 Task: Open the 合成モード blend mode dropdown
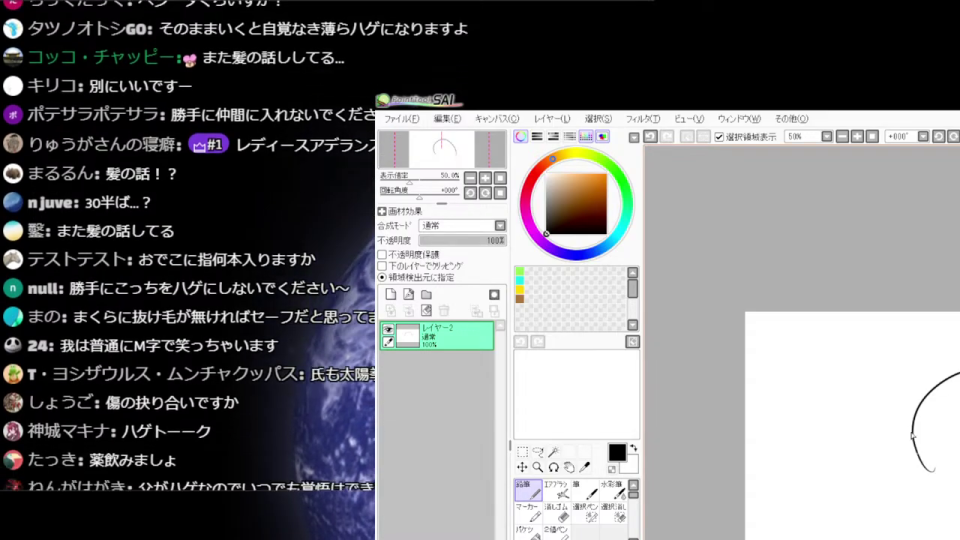(500, 225)
